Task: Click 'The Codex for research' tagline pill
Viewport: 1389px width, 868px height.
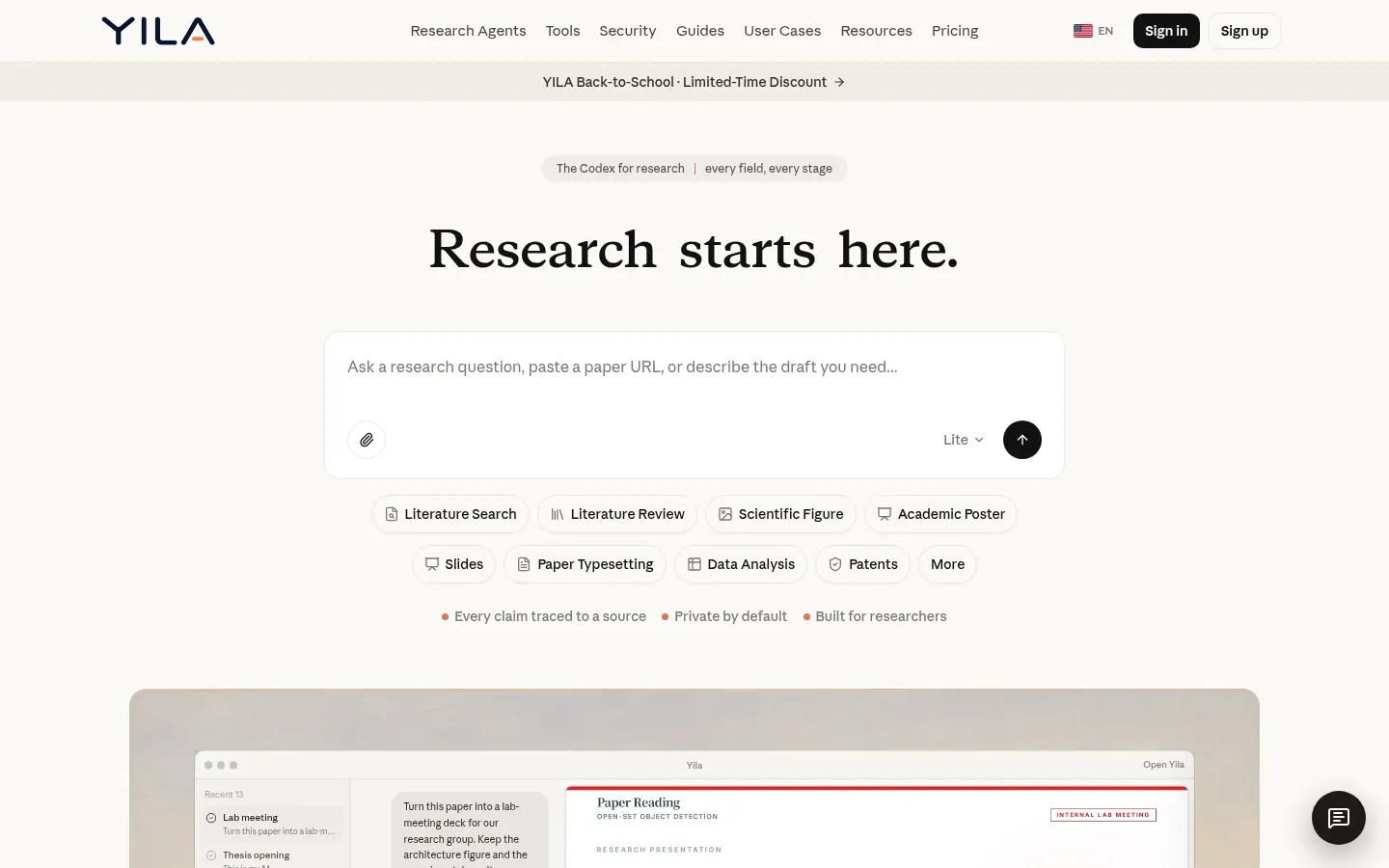Action: pos(694,169)
